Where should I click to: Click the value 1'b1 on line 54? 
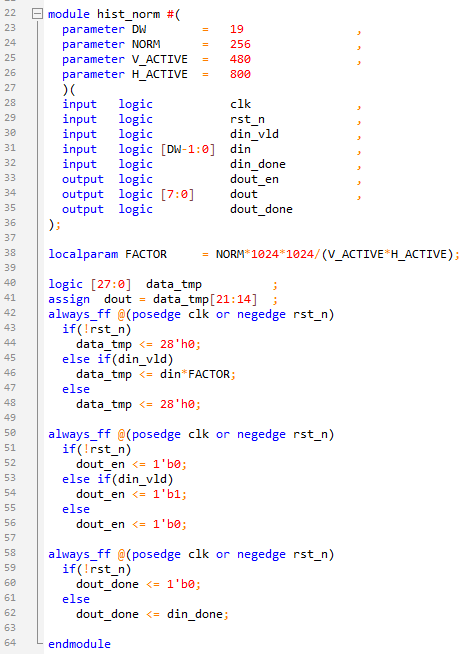pos(167,495)
